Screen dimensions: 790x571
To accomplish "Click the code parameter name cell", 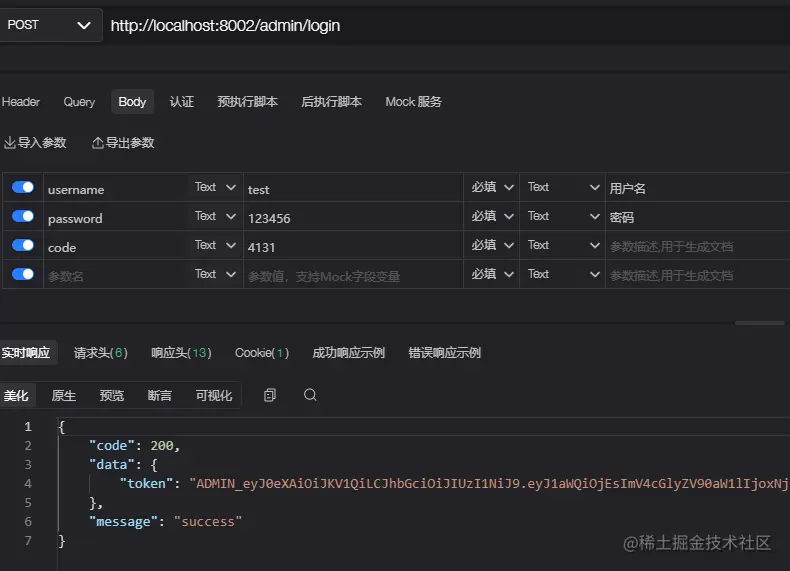I will click(x=116, y=245).
